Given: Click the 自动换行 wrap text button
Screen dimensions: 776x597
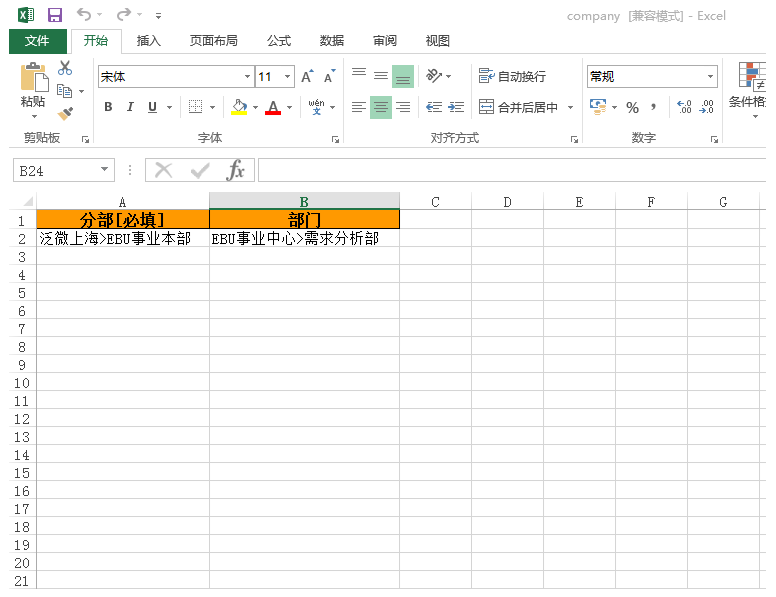Looking at the screenshot, I should point(512,77).
